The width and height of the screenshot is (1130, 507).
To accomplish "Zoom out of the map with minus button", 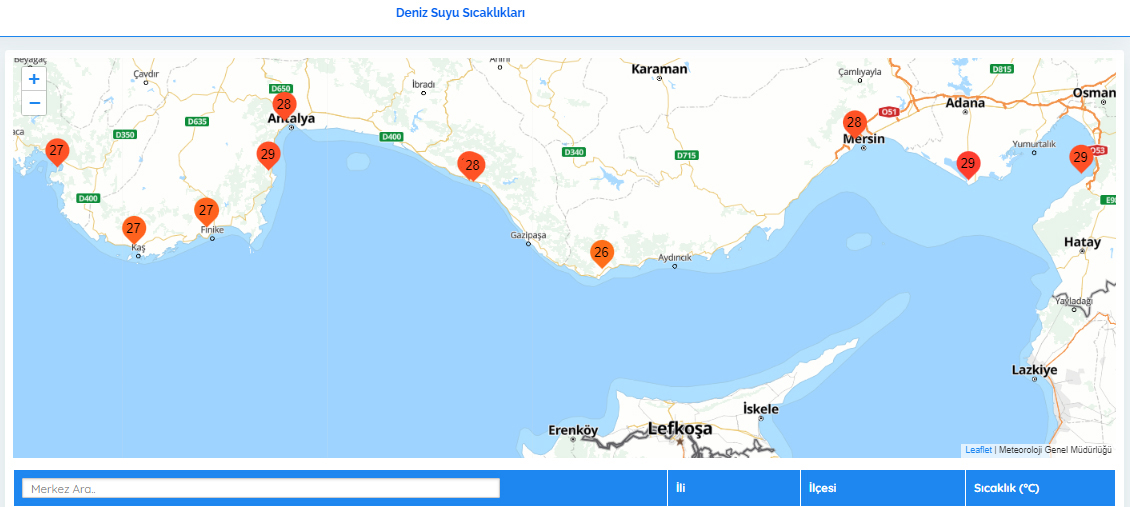I will pos(34,103).
